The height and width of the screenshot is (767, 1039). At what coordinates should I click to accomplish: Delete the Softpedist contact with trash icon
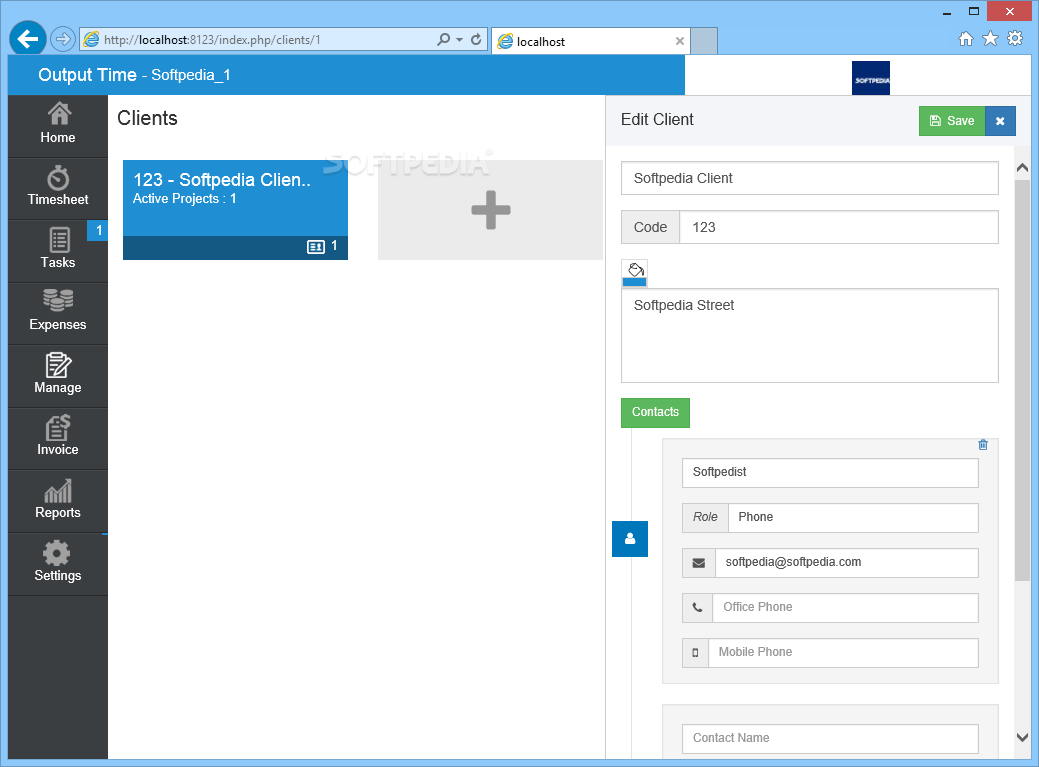[983, 445]
